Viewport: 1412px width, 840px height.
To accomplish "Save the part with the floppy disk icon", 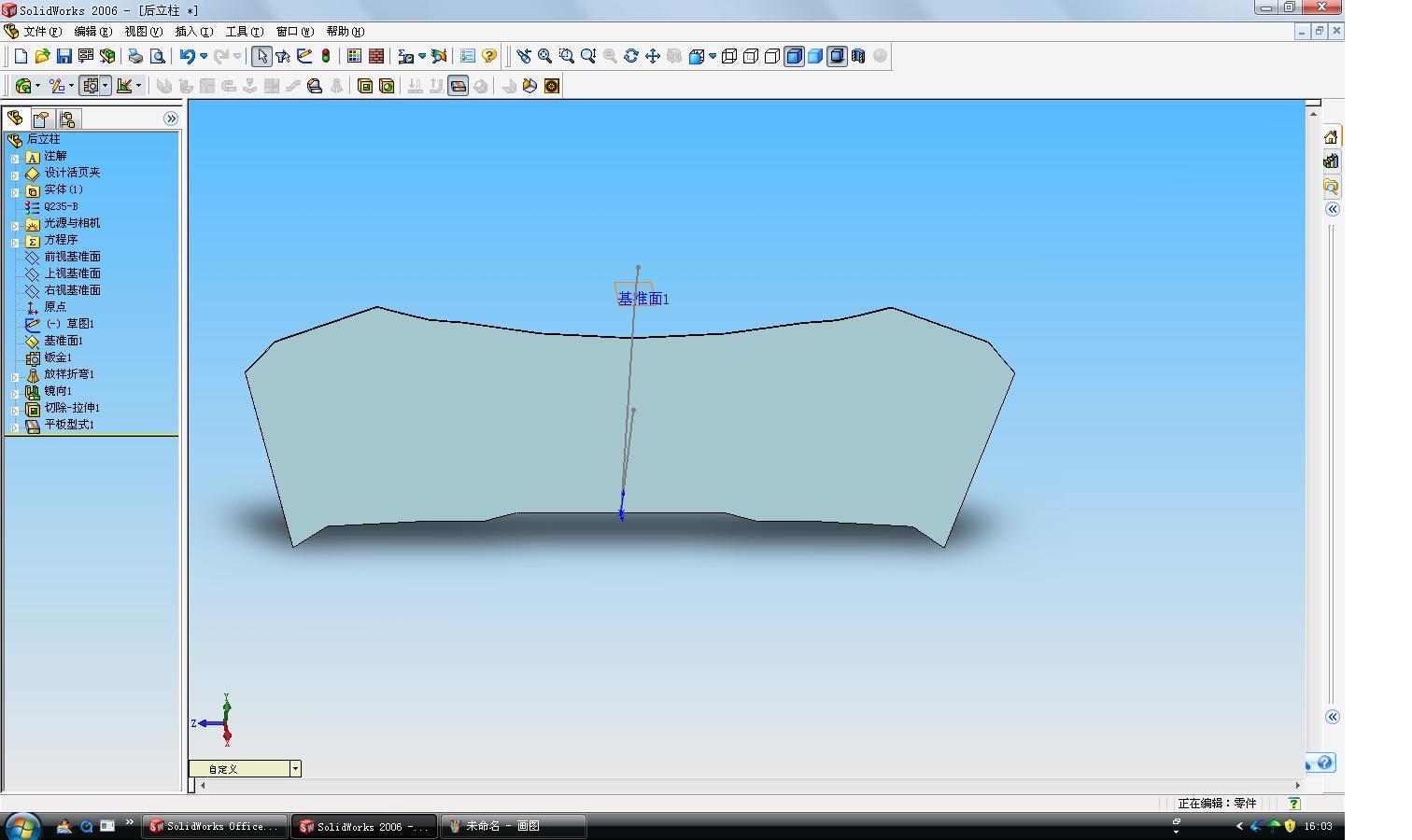I will pyautogui.click(x=64, y=56).
